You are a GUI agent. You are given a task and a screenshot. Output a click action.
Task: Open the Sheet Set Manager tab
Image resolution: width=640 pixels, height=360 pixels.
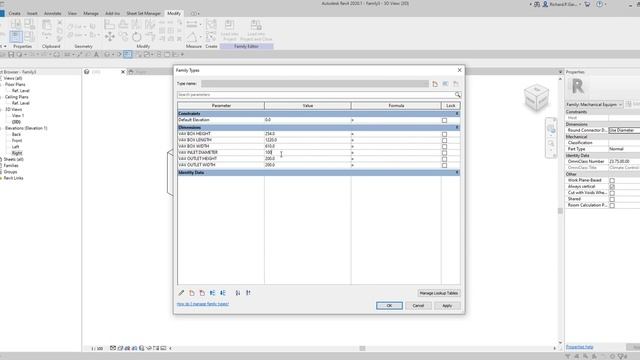point(143,13)
